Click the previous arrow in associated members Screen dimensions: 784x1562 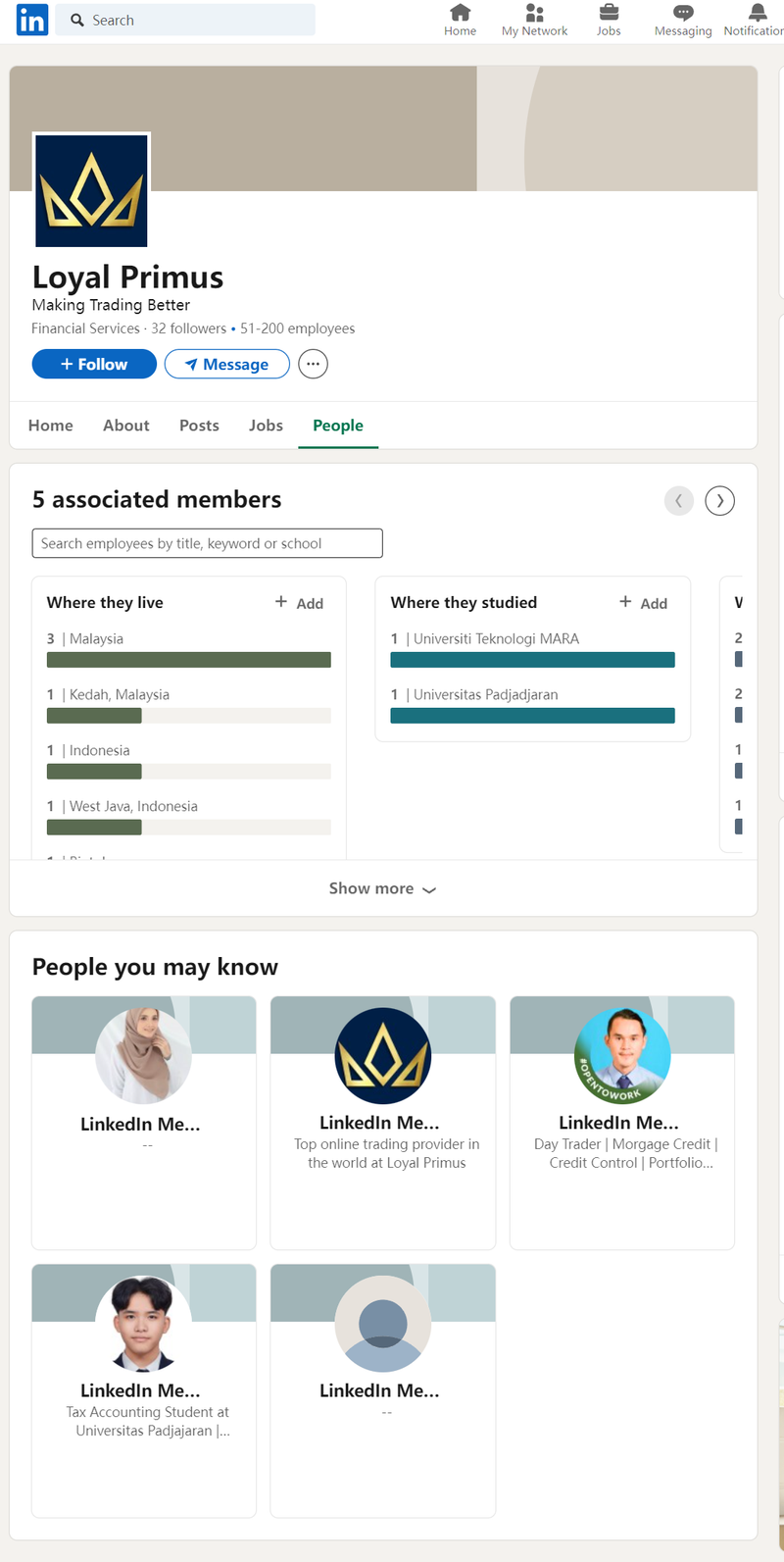678,500
